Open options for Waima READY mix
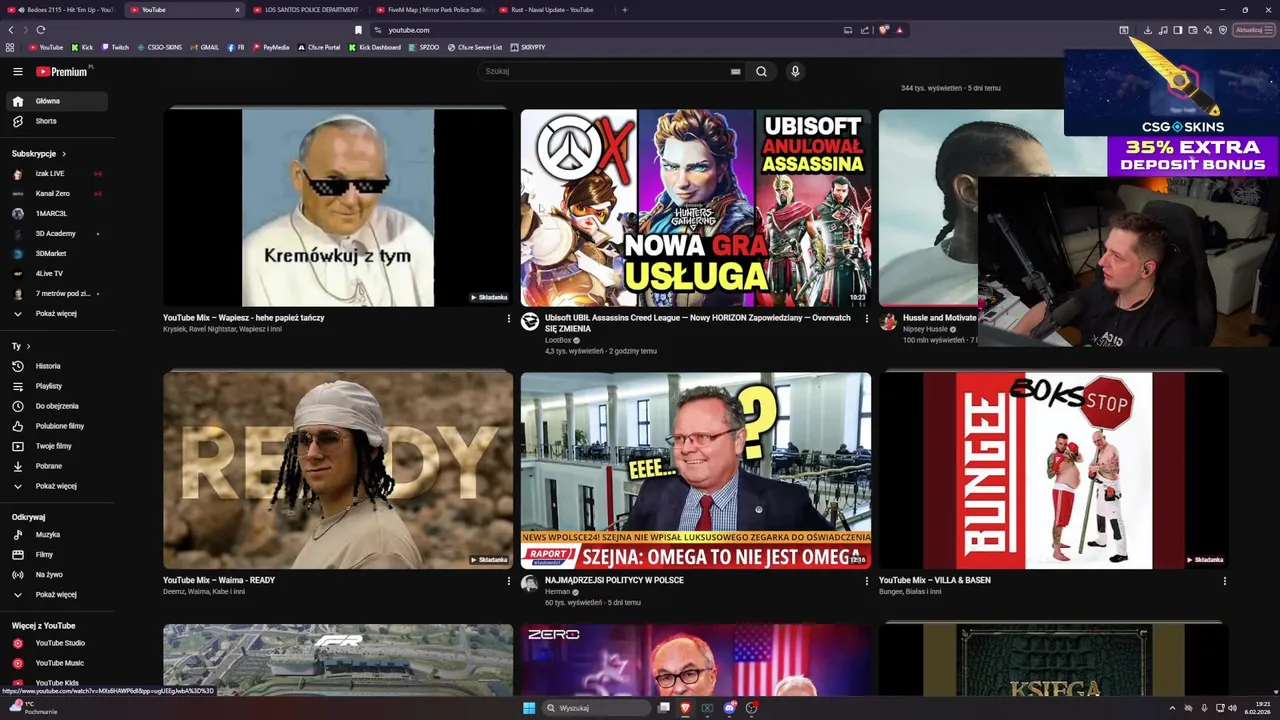1280x720 pixels. 508,581
